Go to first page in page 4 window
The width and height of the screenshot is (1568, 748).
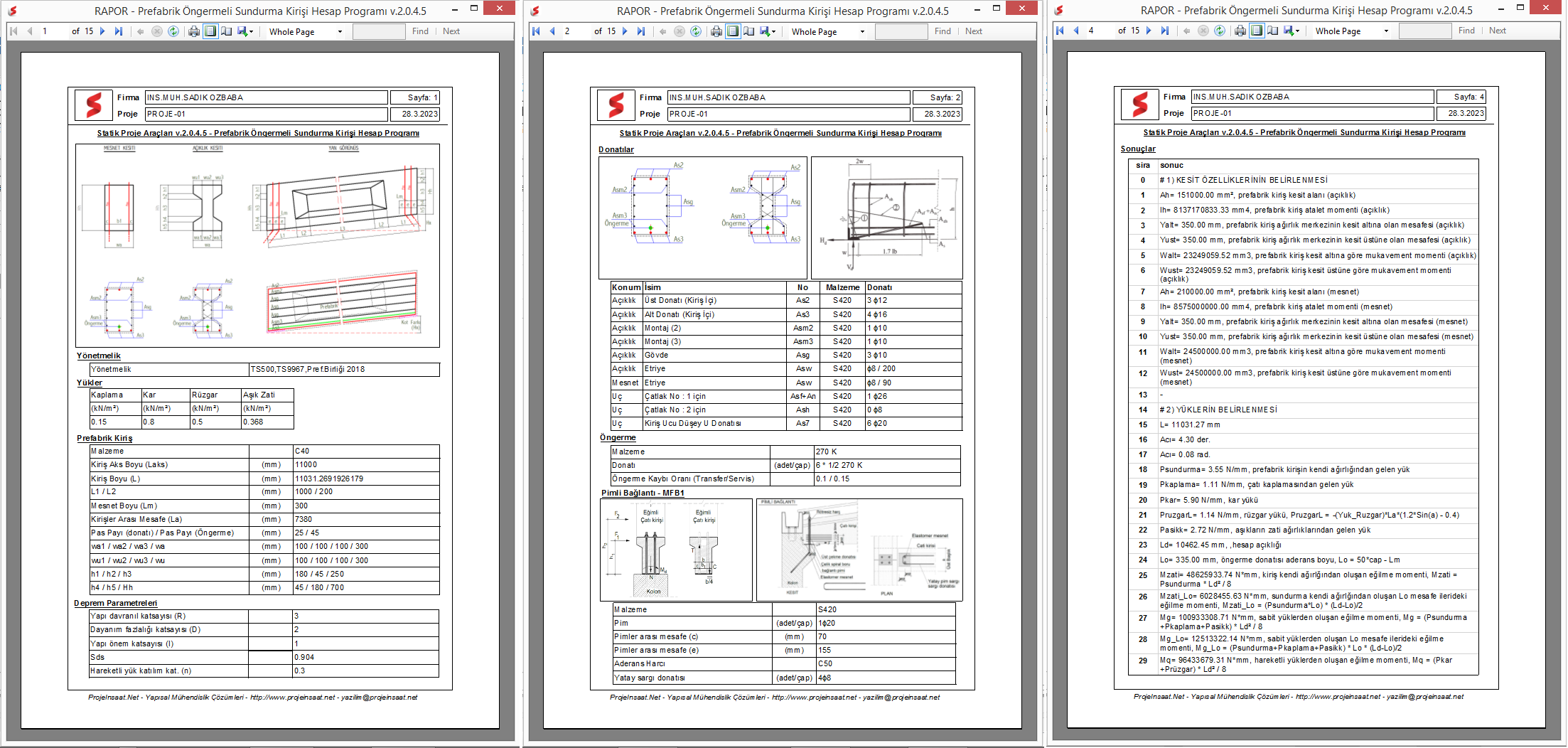pyautogui.click(x=1060, y=31)
